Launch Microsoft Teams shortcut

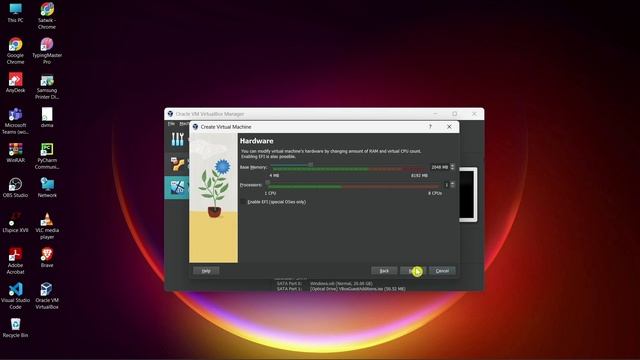[16, 121]
